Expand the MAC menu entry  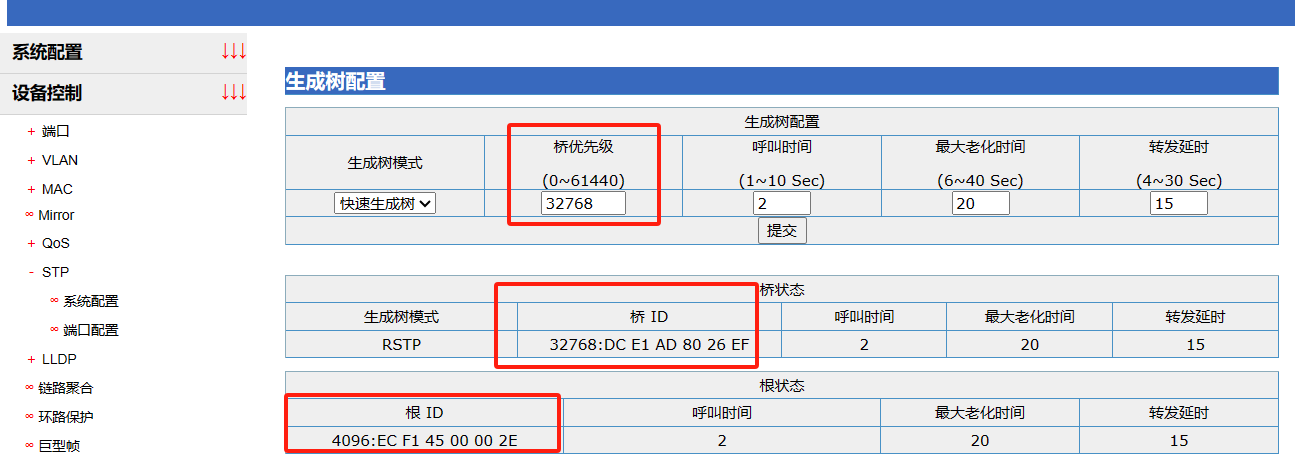[31, 189]
